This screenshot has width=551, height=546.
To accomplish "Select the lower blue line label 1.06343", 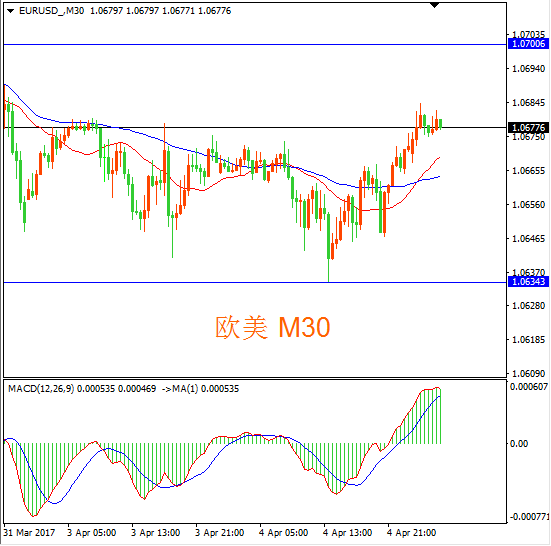I will [528, 282].
